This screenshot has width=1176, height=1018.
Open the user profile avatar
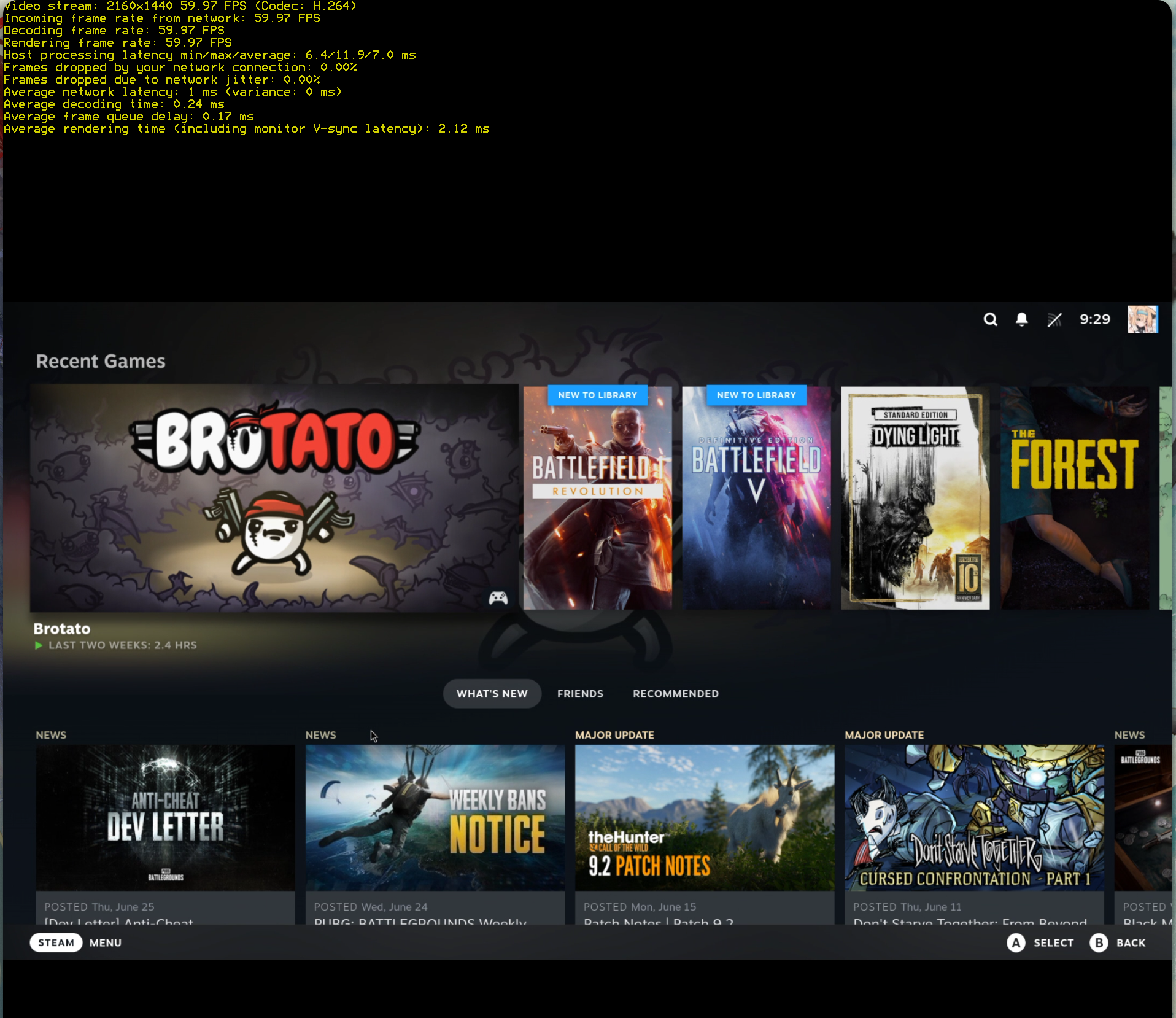point(1142,319)
